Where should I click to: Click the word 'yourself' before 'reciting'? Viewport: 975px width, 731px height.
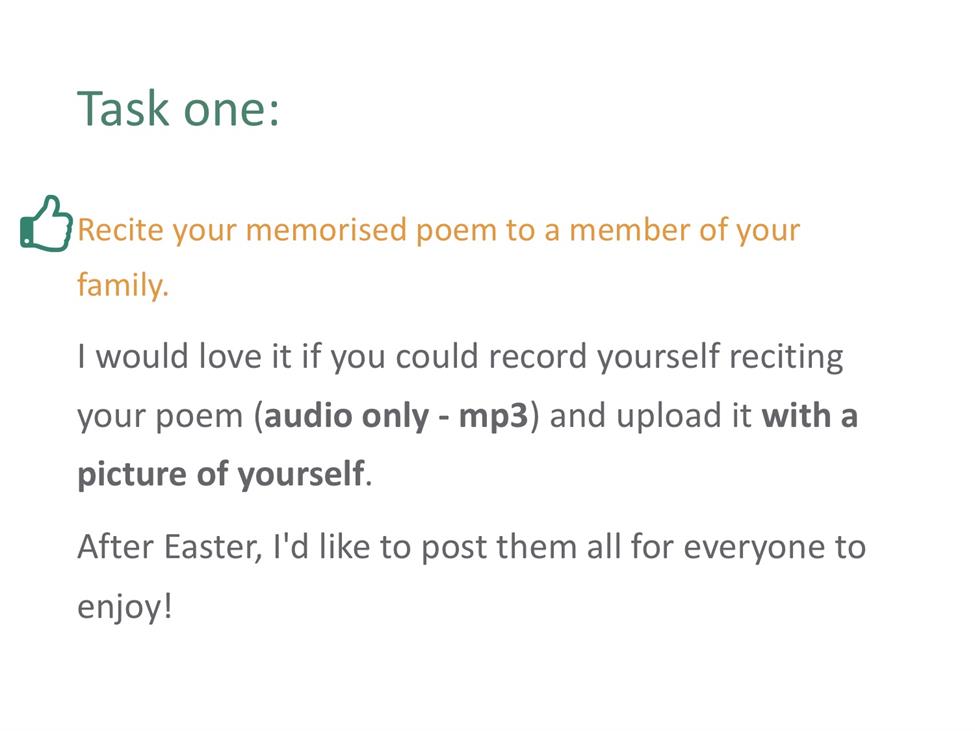point(658,357)
